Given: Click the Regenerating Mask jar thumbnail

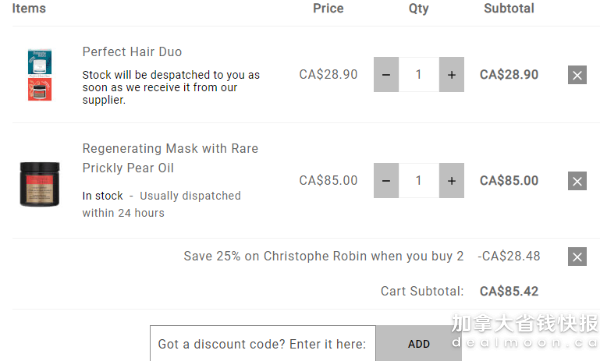Looking at the screenshot, I should click(40, 184).
